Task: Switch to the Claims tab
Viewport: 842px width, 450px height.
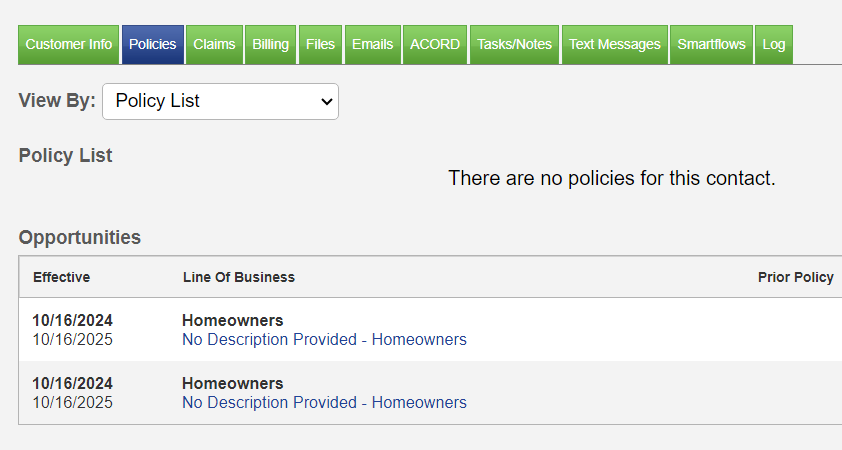Action: (214, 45)
